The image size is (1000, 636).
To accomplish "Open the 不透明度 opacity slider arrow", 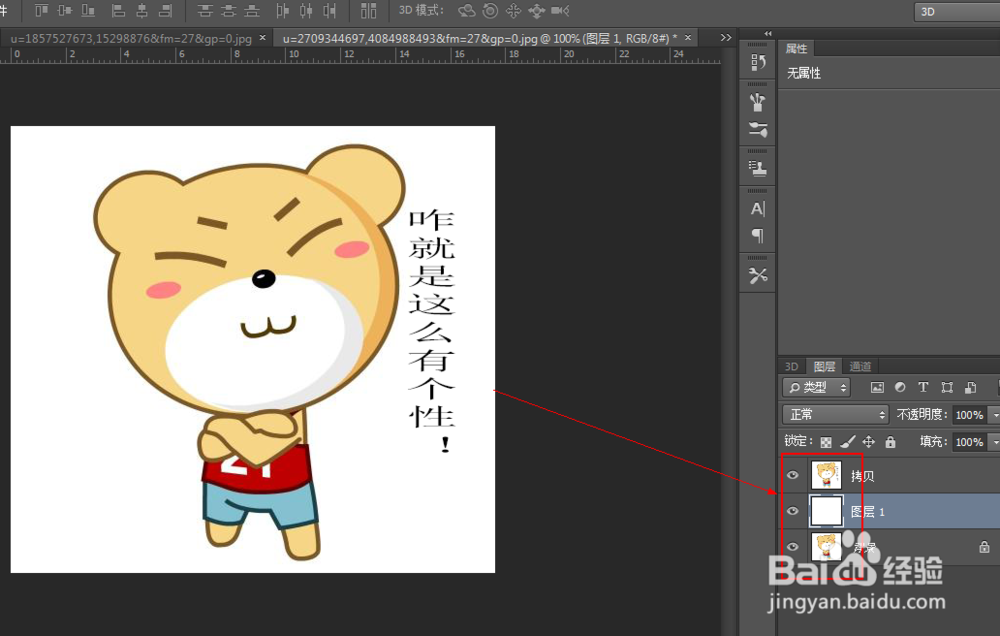I will tap(994, 415).
